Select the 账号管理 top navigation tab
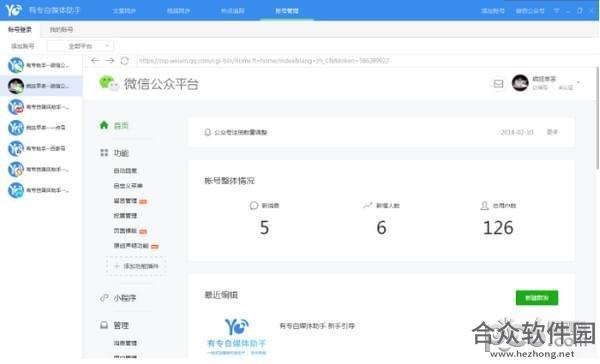This screenshot has width=600, height=364. click(287, 11)
